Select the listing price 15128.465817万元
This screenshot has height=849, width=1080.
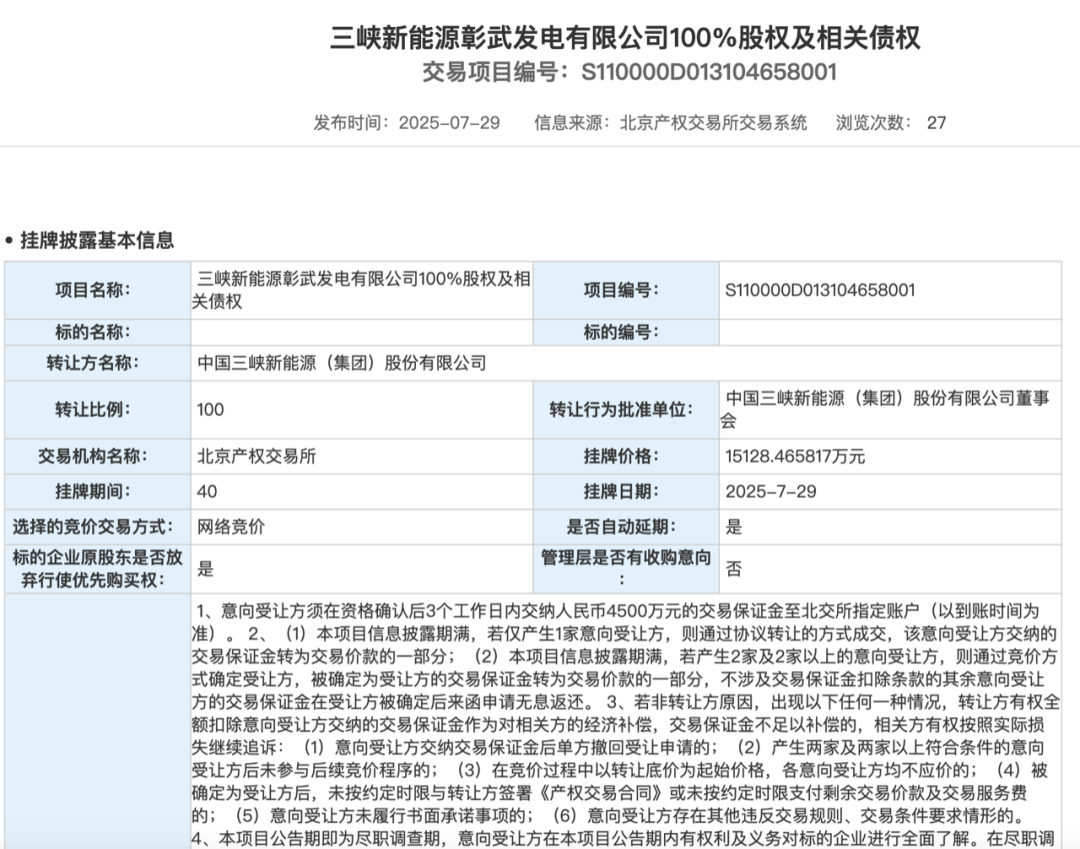[795, 457]
